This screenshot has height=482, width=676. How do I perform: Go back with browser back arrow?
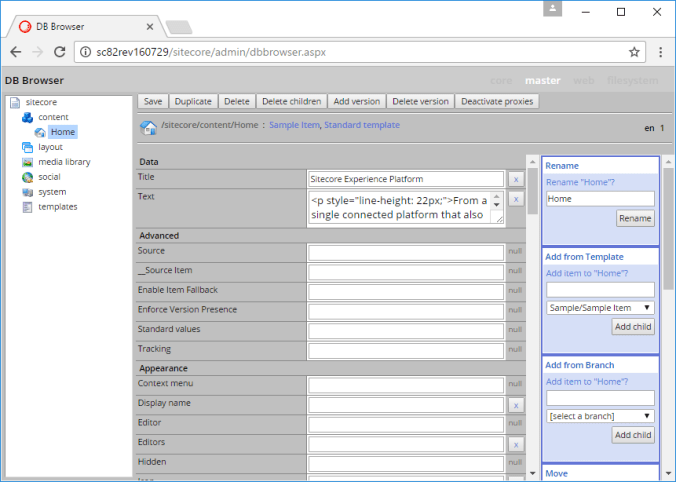[16, 52]
